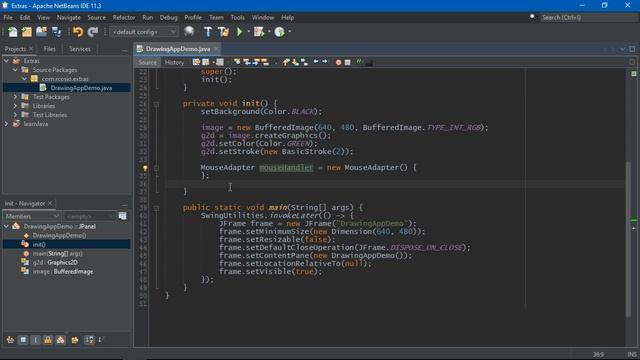
Task: Expand the Test Libraries node
Action: pyautogui.click(x=15, y=115)
